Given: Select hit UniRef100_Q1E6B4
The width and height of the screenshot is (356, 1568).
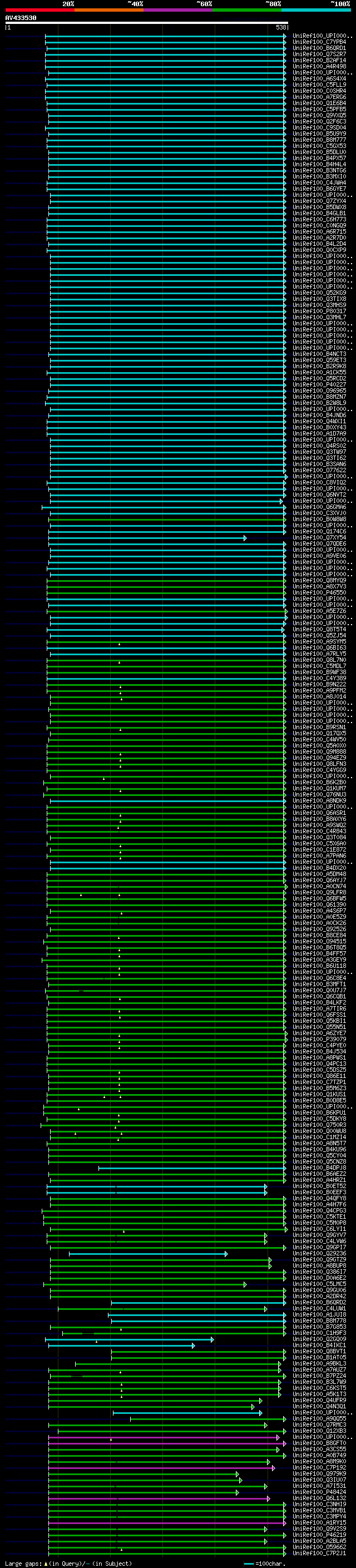Looking at the screenshot, I should (319, 103).
